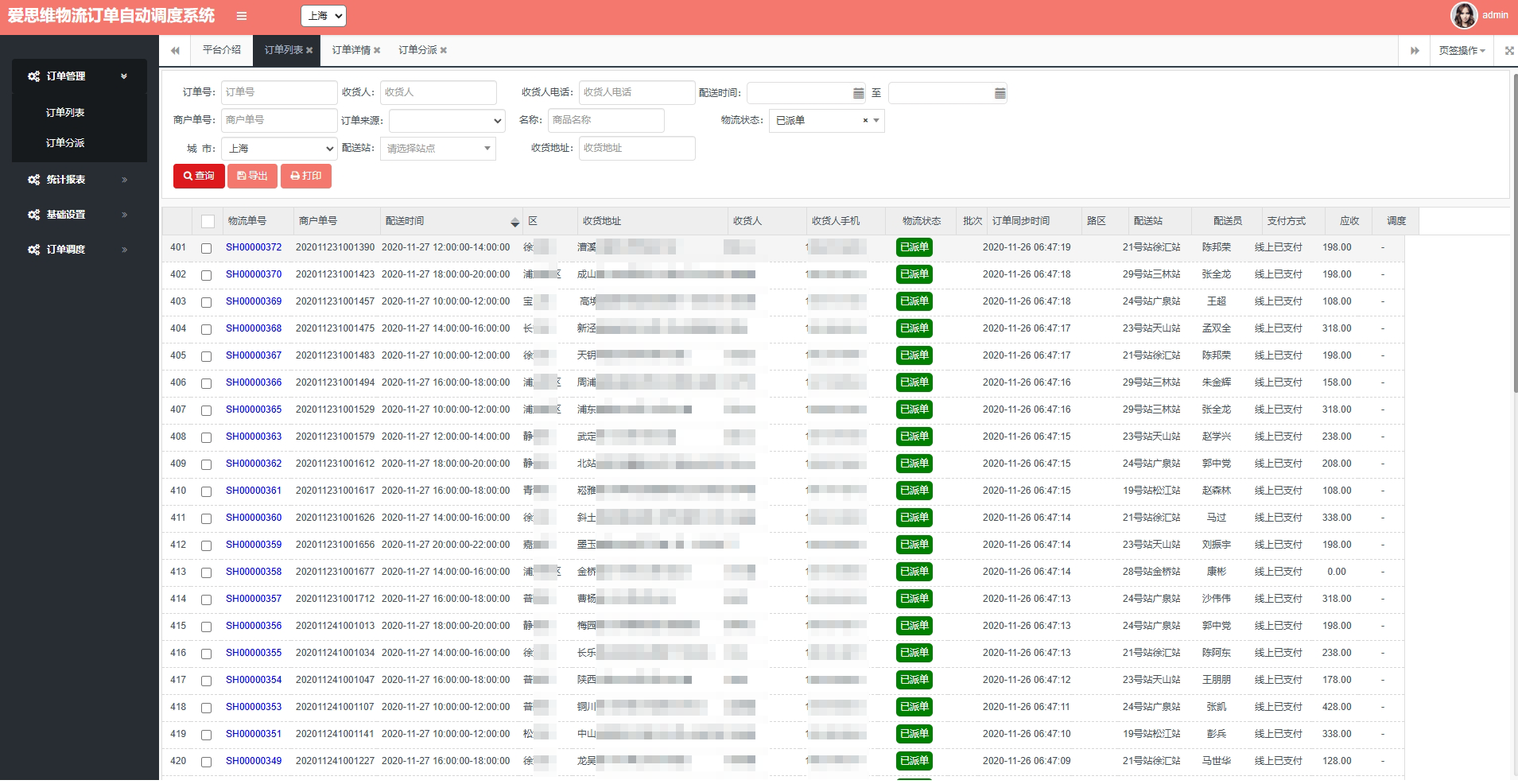Sort by 配送时间 using the sort arrows icon
1518x784 pixels.
coord(514,222)
